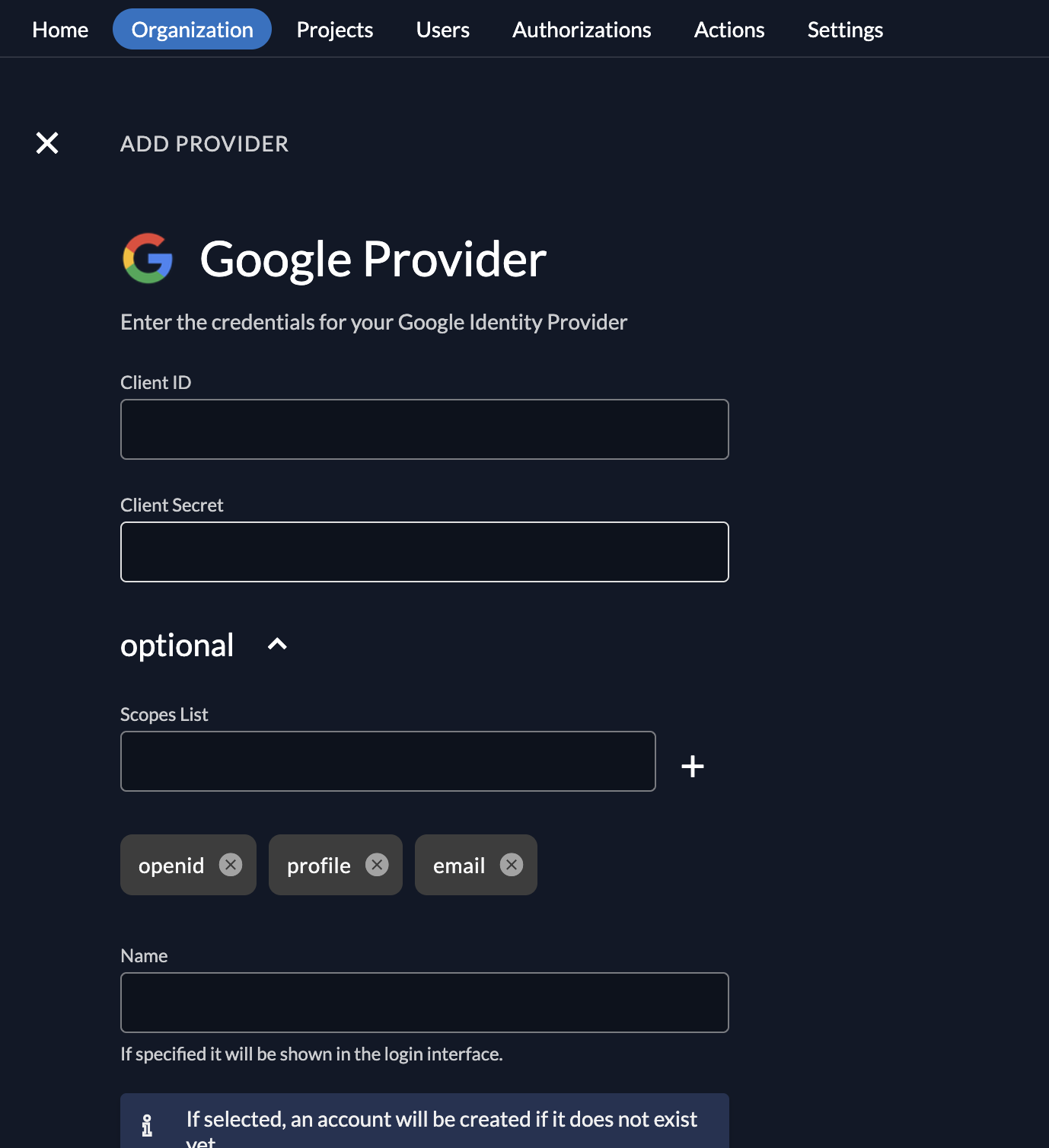This screenshot has height=1148, width=1049.
Task: Click the optional section heading
Action: [x=177, y=646]
